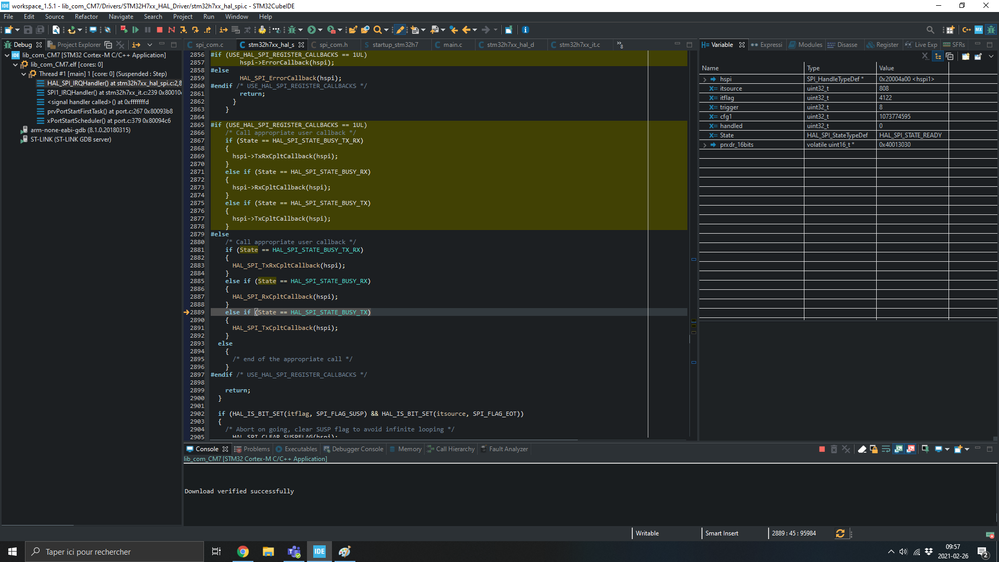The height and width of the screenshot is (562, 999).
Task: Open the Variables view menu chevron
Action: 991,57
